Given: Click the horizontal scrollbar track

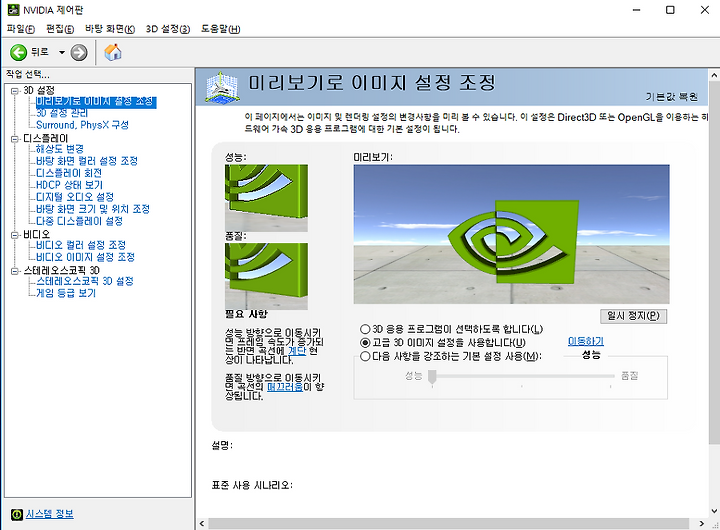Looking at the screenshot, I should 449,524.
